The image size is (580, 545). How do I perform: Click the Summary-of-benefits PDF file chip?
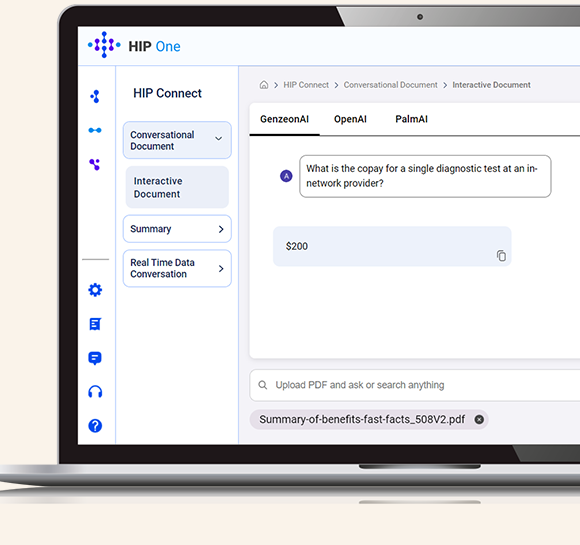click(x=369, y=420)
